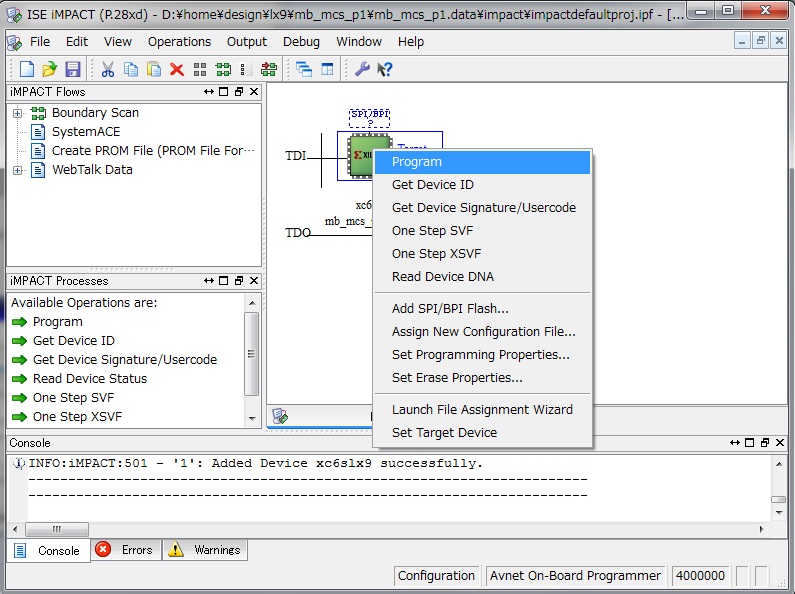Run Get Device ID in Processes panel
Image resolution: width=795 pixels, height=594 pixels.
(x=63, y=341)
